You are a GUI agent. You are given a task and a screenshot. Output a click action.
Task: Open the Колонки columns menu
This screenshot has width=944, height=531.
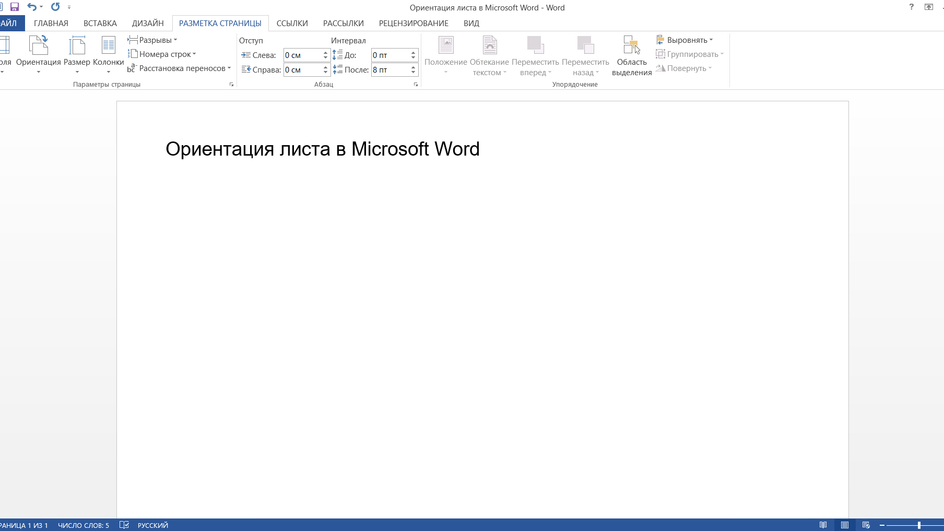pos(108,55)
